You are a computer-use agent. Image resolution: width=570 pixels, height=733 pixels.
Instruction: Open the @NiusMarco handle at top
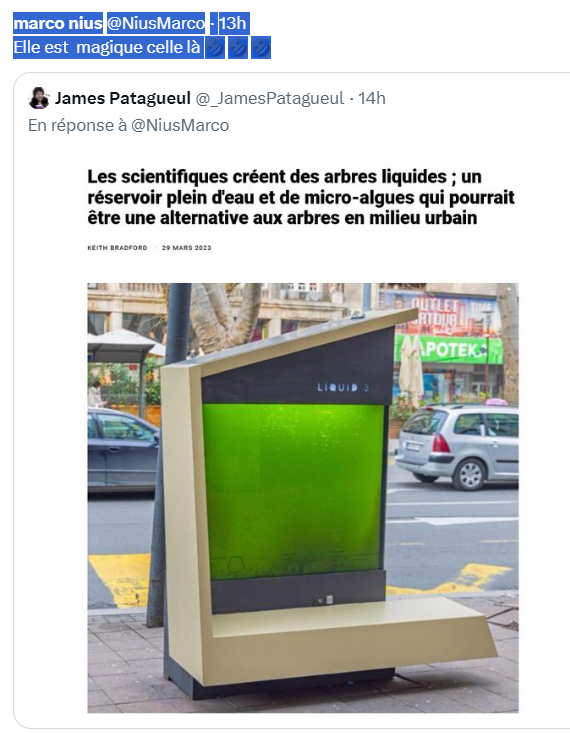(x=156, y=23)
